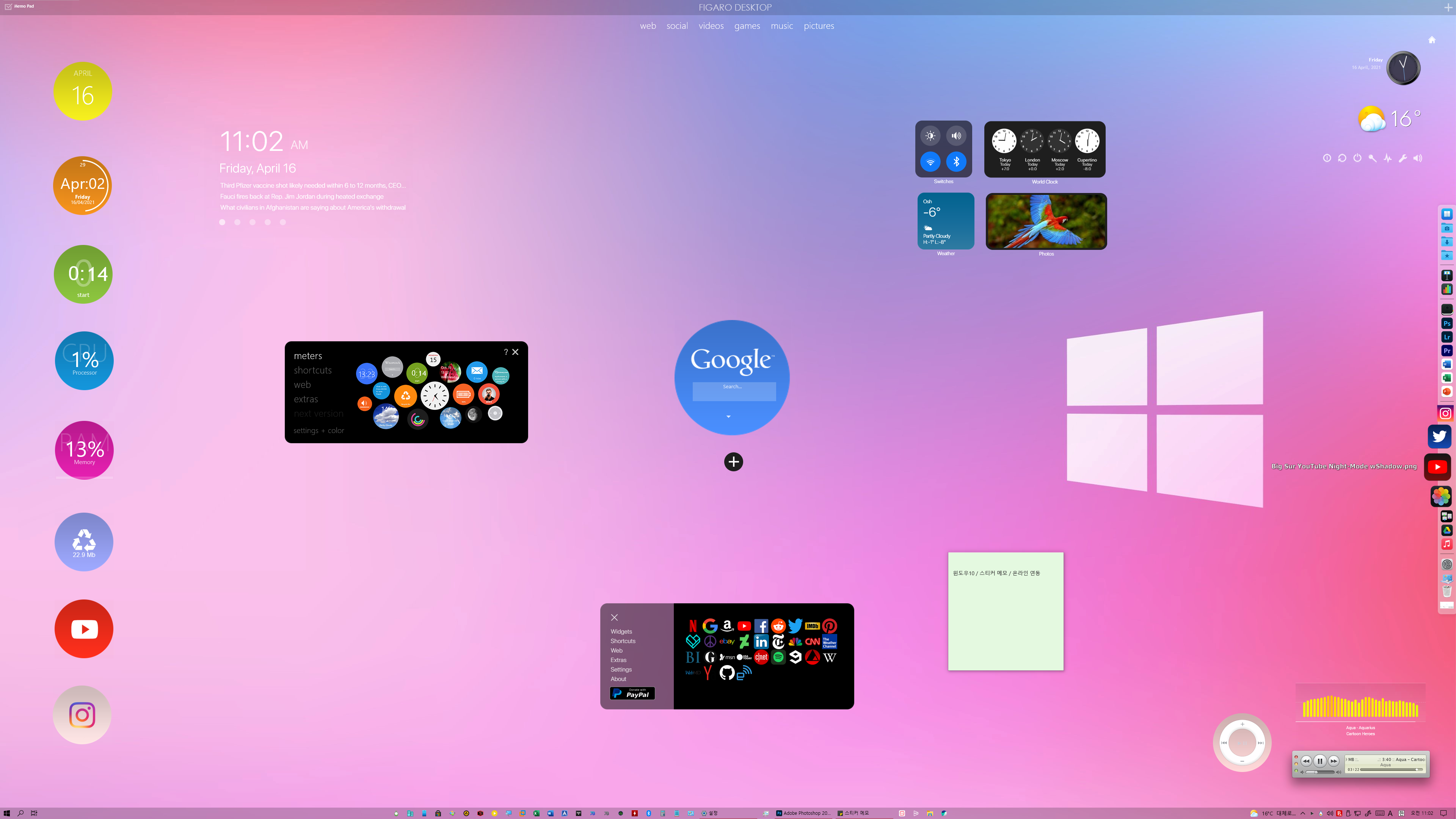Click the key lock icon in system row
1456x819 pixels.
pos(1372,158)
